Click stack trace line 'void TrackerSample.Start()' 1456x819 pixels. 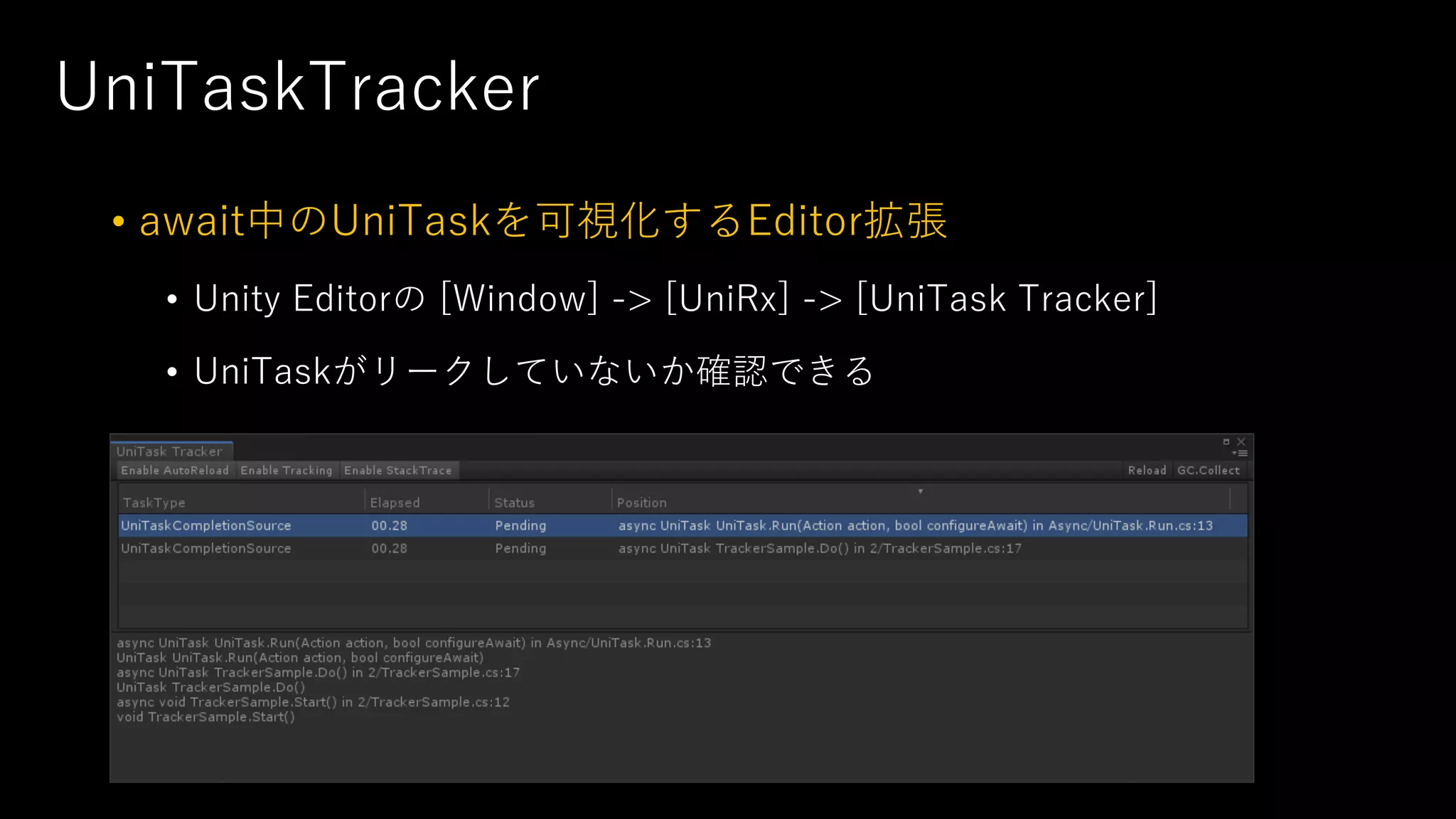pyautogui.click(x=205, y=717)
